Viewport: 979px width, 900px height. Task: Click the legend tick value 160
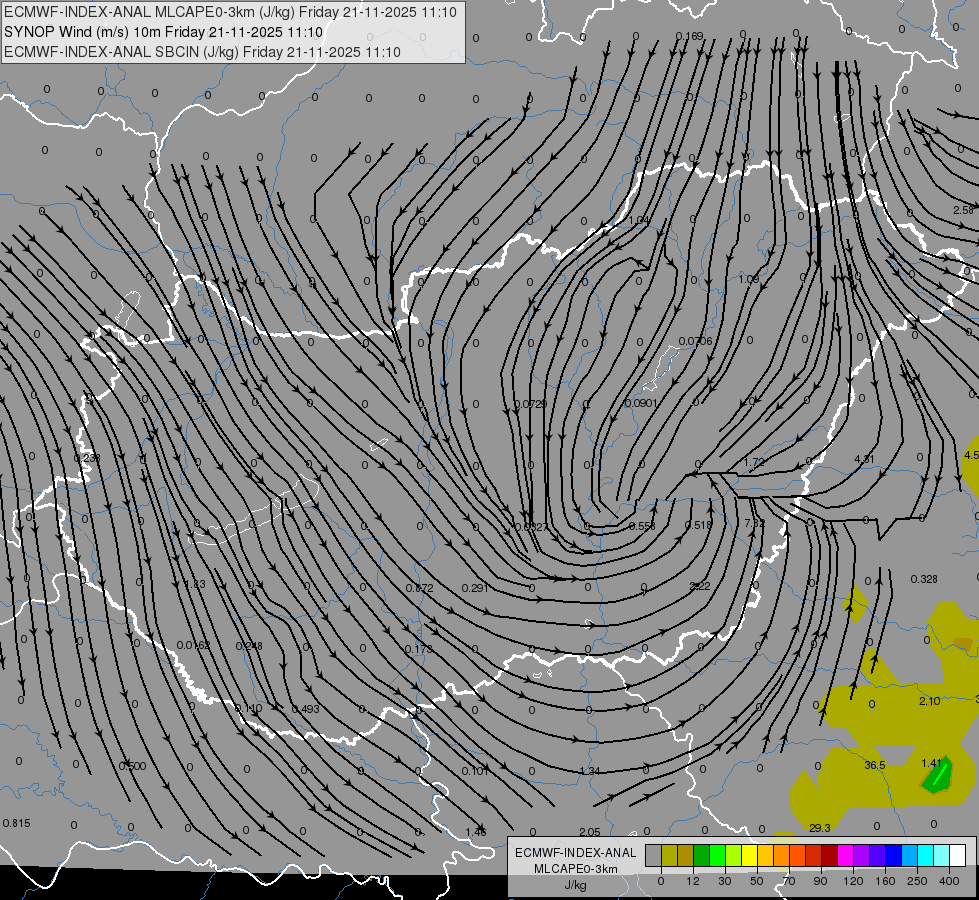[x=885, y=881]
